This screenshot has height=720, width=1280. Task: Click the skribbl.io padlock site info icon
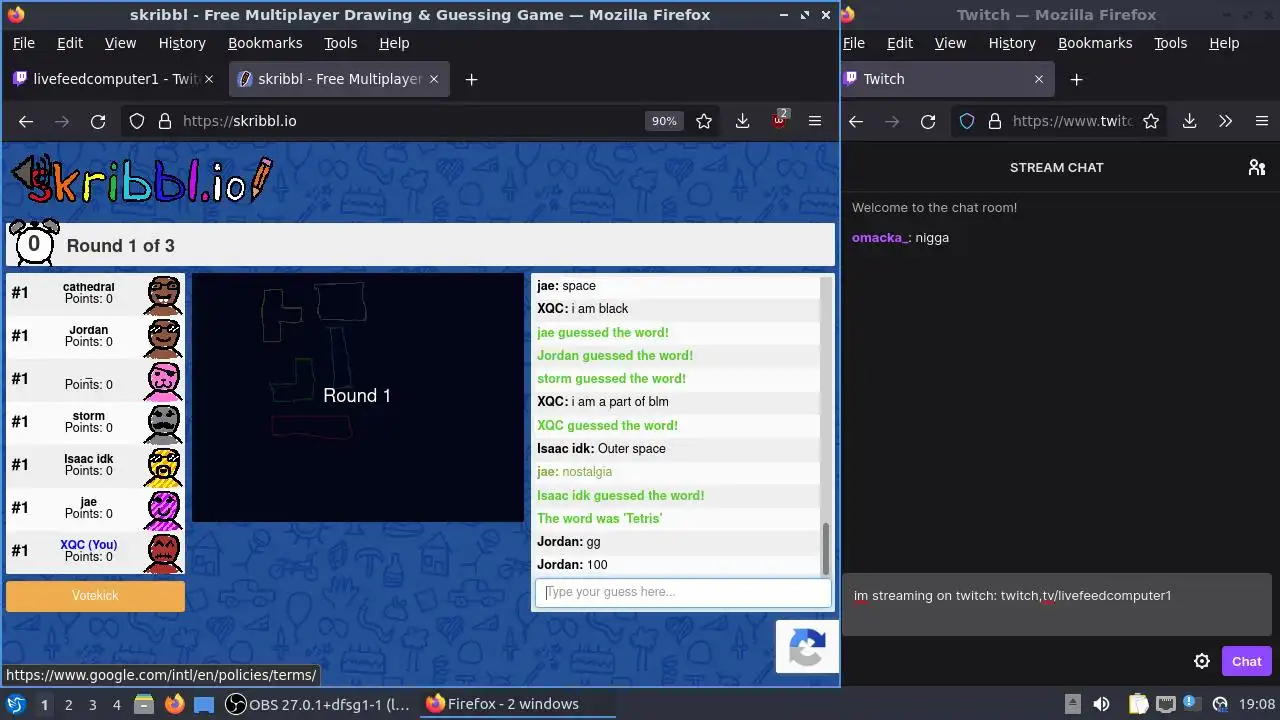pos(165,121)
